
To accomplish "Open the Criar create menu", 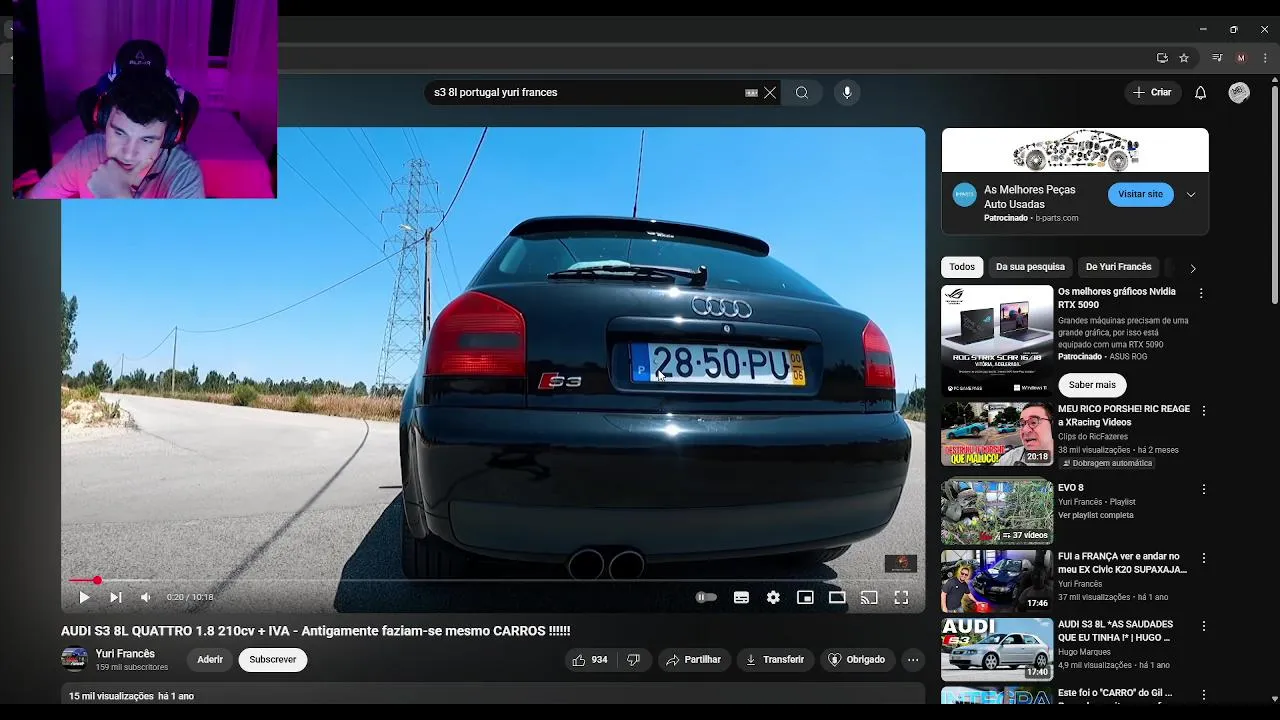I will [1152, 93].
